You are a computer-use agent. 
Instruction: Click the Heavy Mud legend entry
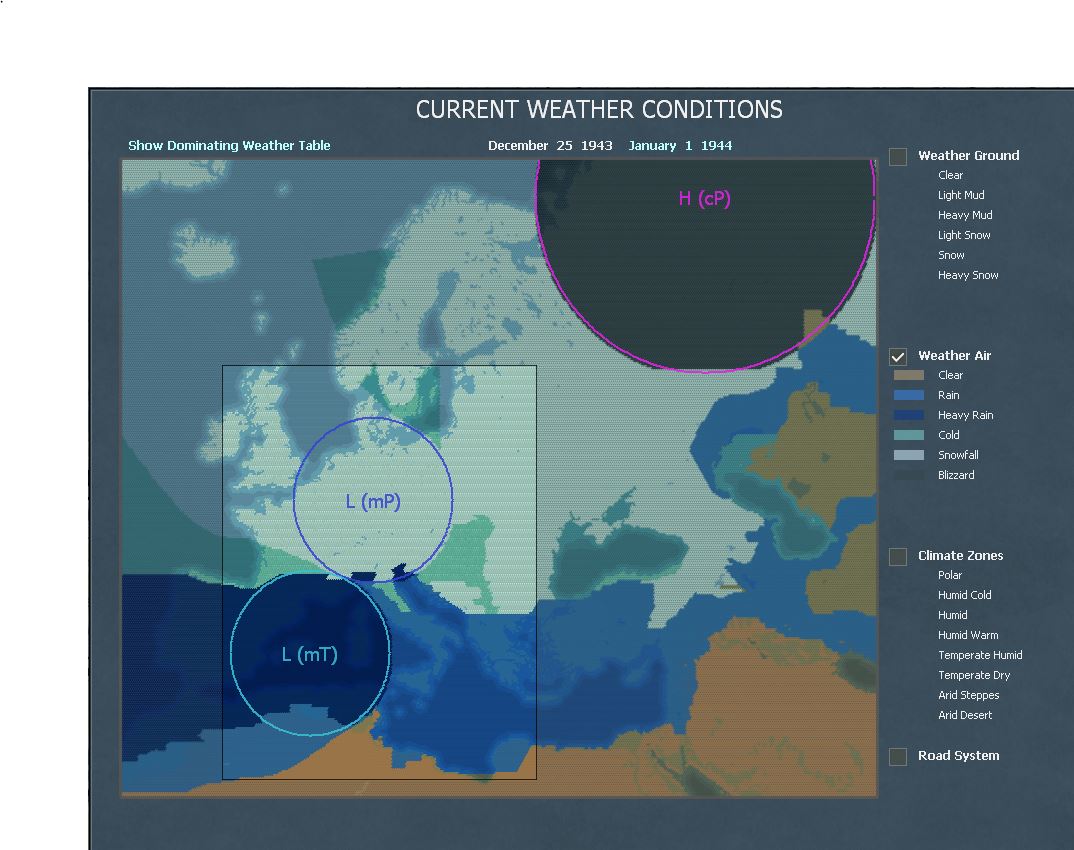(x=965, y=215)
